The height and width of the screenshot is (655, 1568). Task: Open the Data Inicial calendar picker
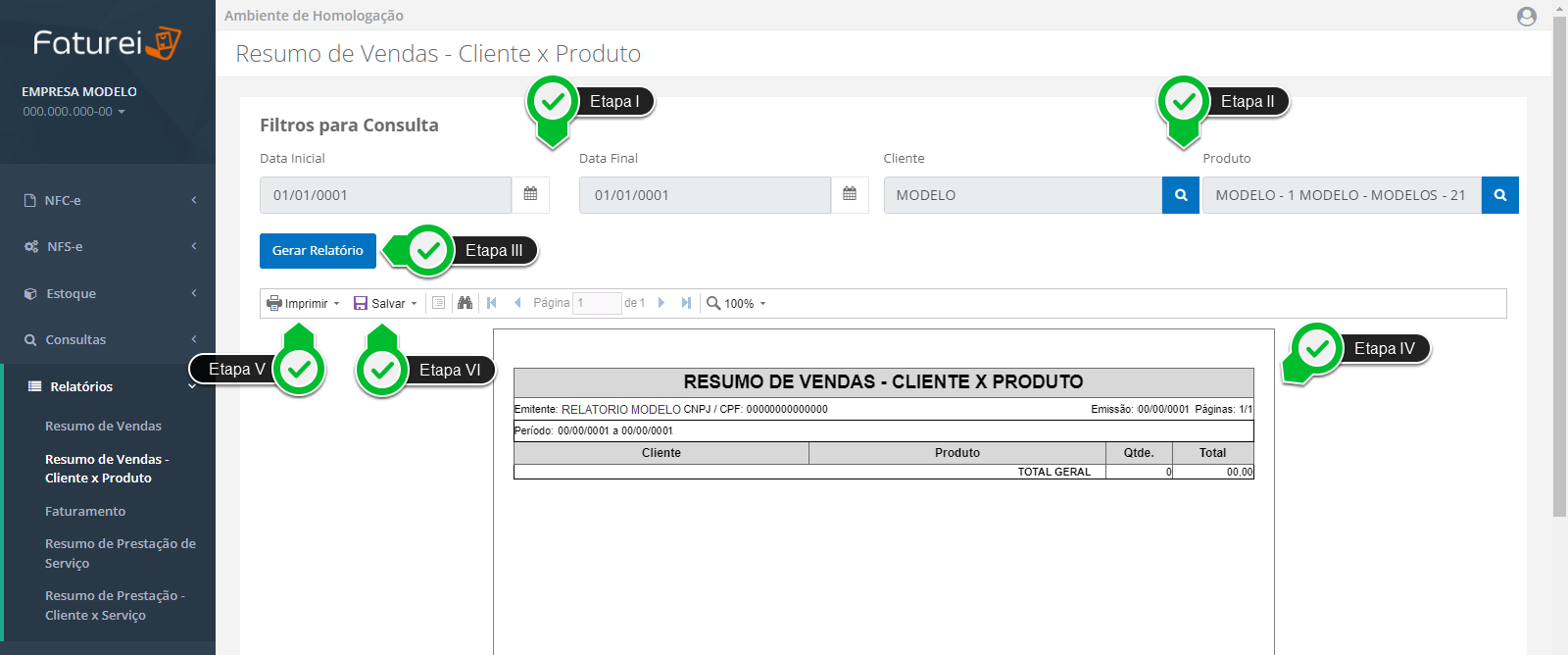pos(530,194)
